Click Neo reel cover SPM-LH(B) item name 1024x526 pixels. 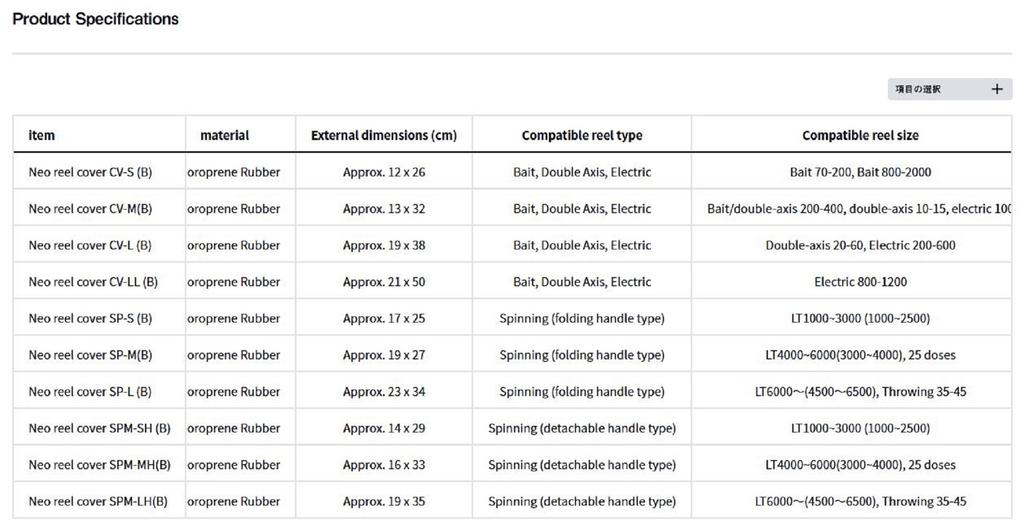click(98, 501)
